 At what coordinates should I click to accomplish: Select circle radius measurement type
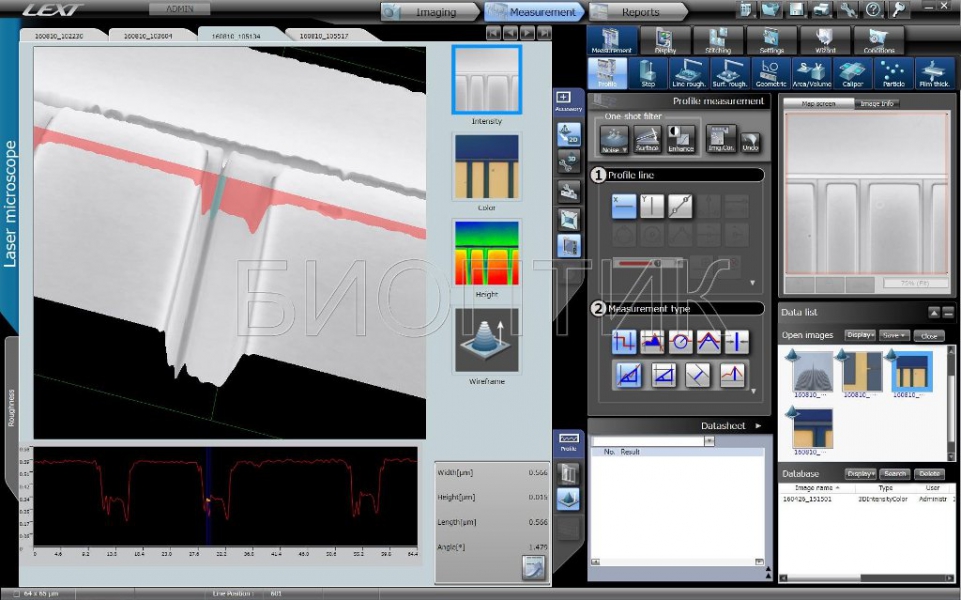coord(680,342)
